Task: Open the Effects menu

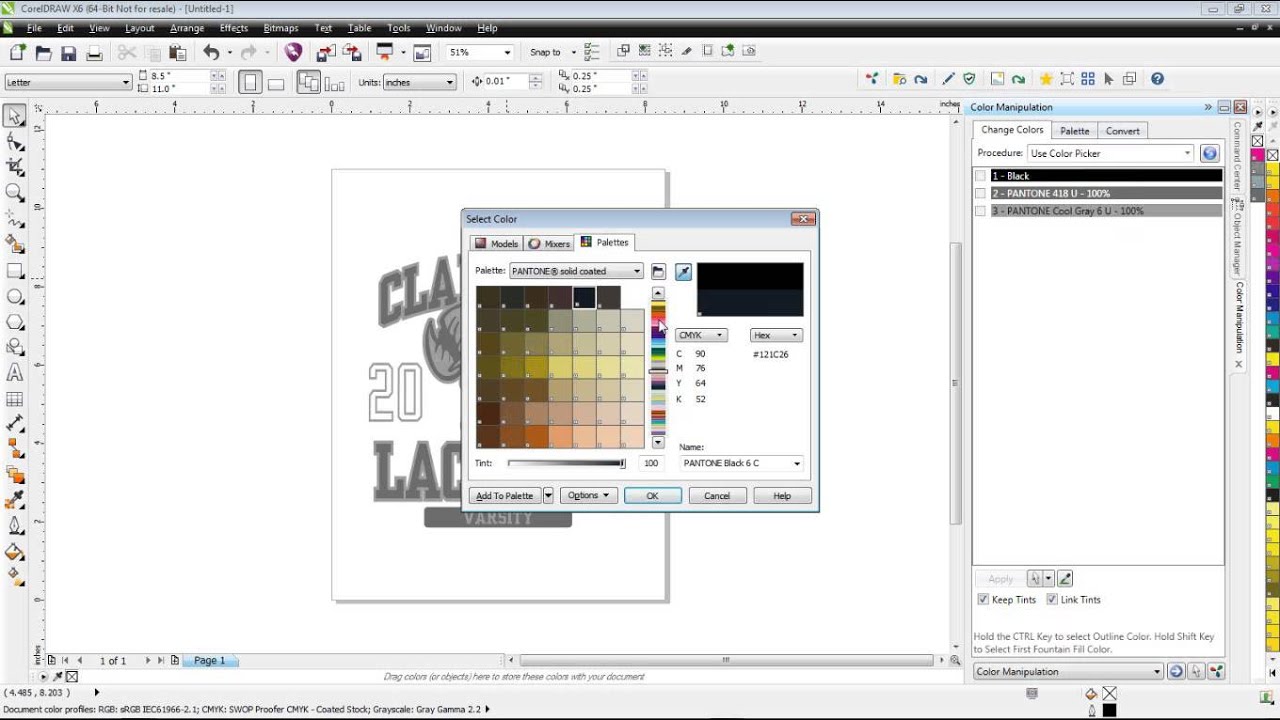Action: coord(234,28)
